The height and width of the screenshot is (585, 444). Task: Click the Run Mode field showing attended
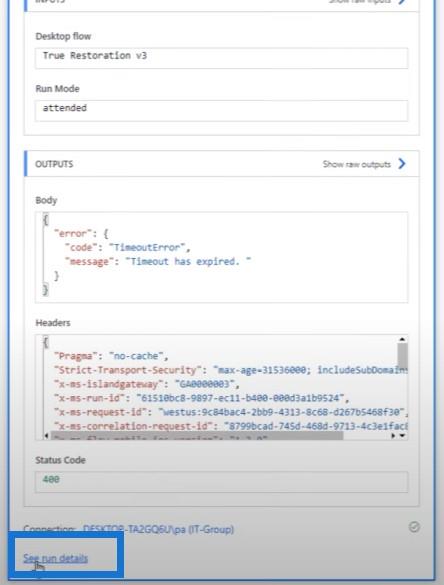coord(221,110)
